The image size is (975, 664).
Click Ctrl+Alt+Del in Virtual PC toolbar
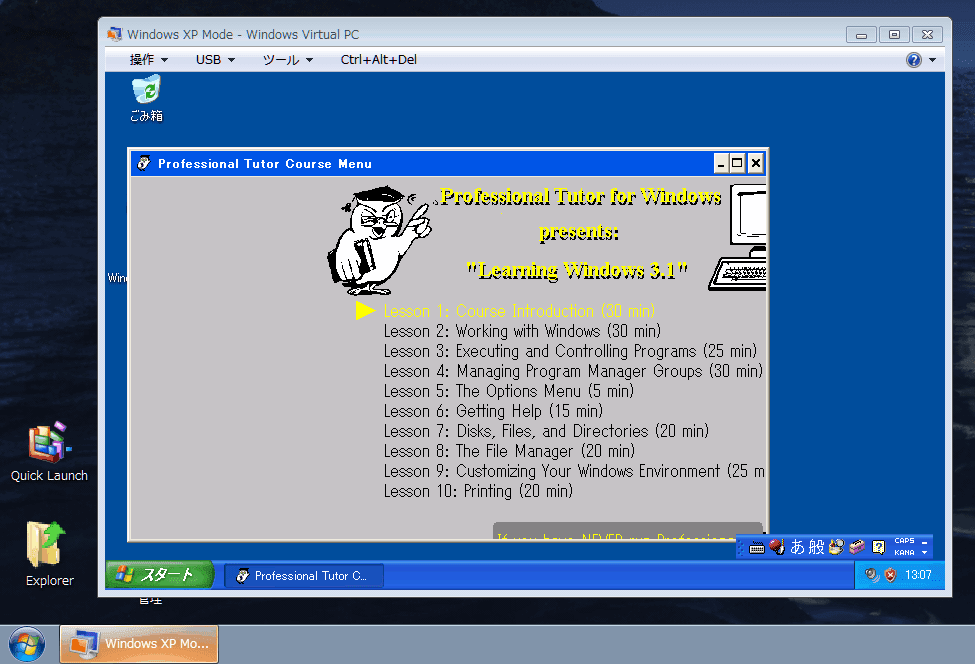(x=379, y=60)
